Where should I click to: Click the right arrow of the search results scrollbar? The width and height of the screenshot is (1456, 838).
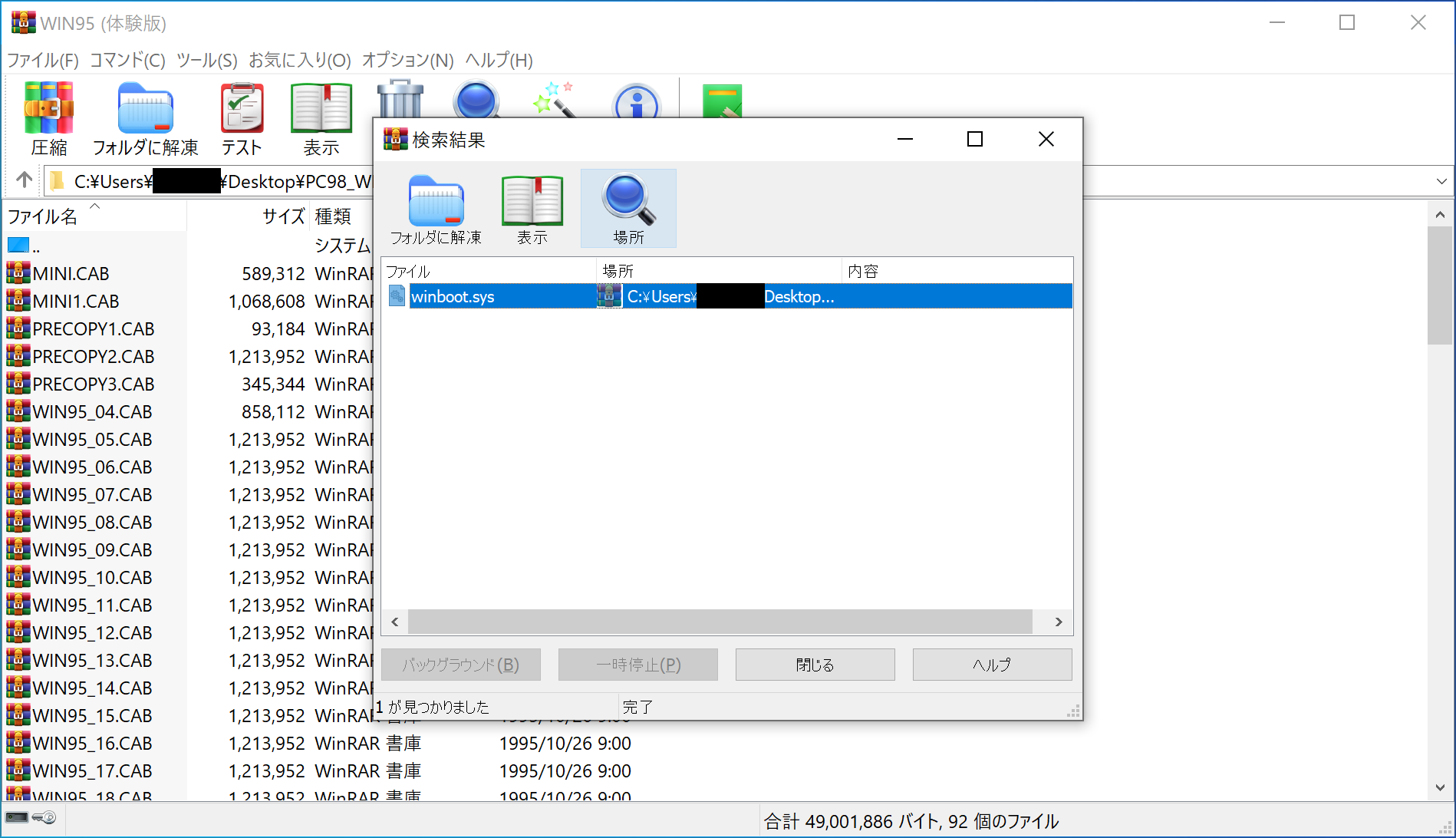[1059, 622]
